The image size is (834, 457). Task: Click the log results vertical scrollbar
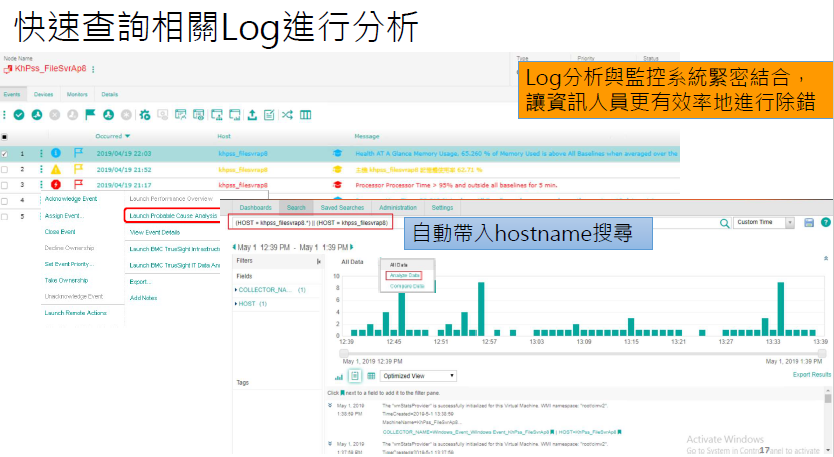(828, 422)
